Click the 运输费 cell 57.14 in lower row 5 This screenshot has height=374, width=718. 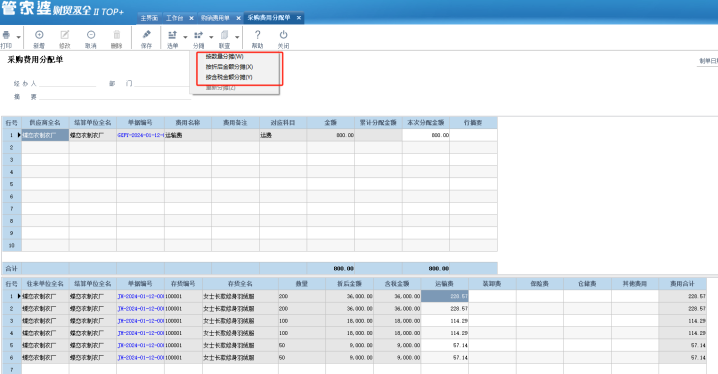(444, 345)
